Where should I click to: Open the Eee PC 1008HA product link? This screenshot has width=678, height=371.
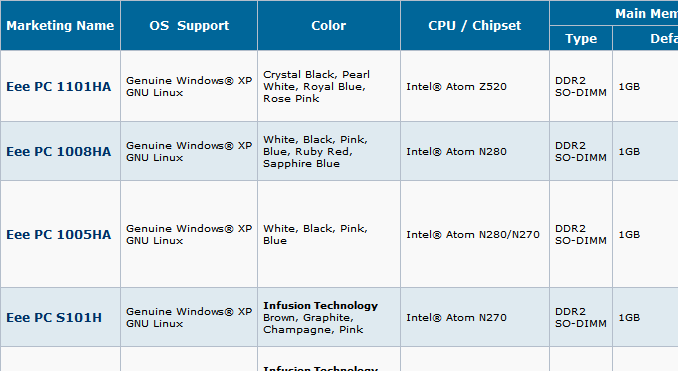[59, 152]
